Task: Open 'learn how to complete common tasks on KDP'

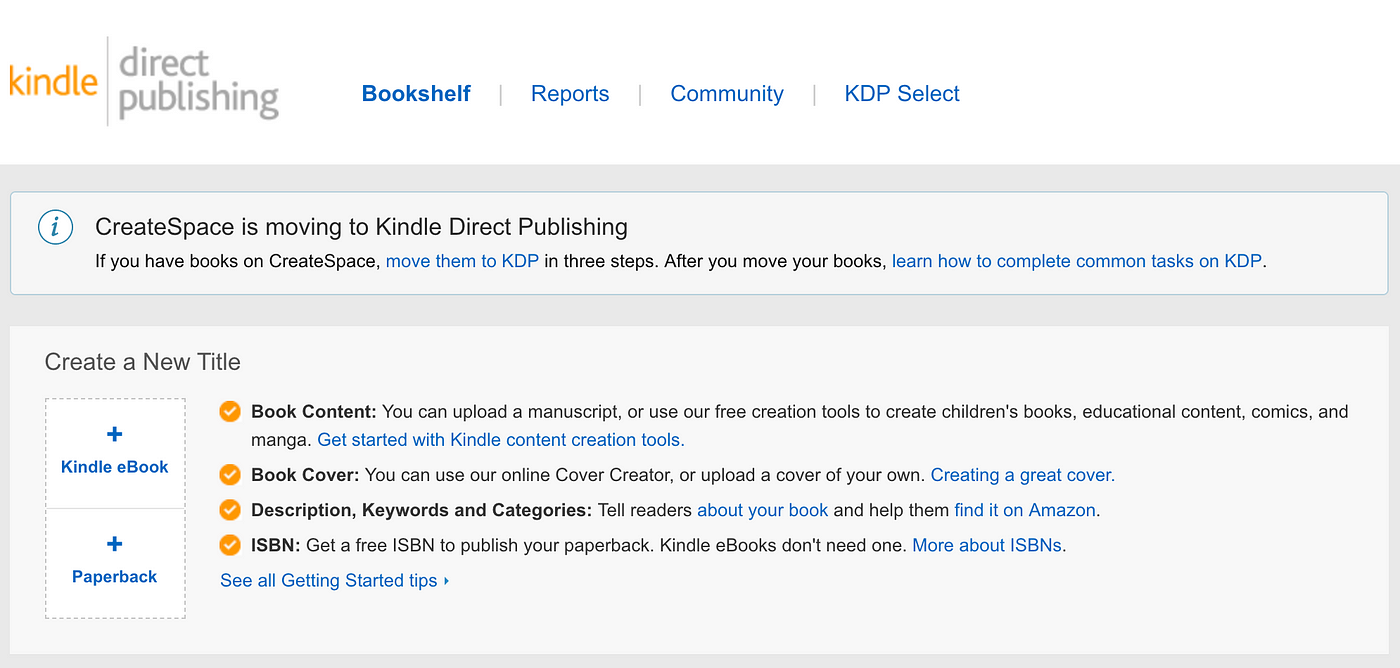Action: (1077, 261)
